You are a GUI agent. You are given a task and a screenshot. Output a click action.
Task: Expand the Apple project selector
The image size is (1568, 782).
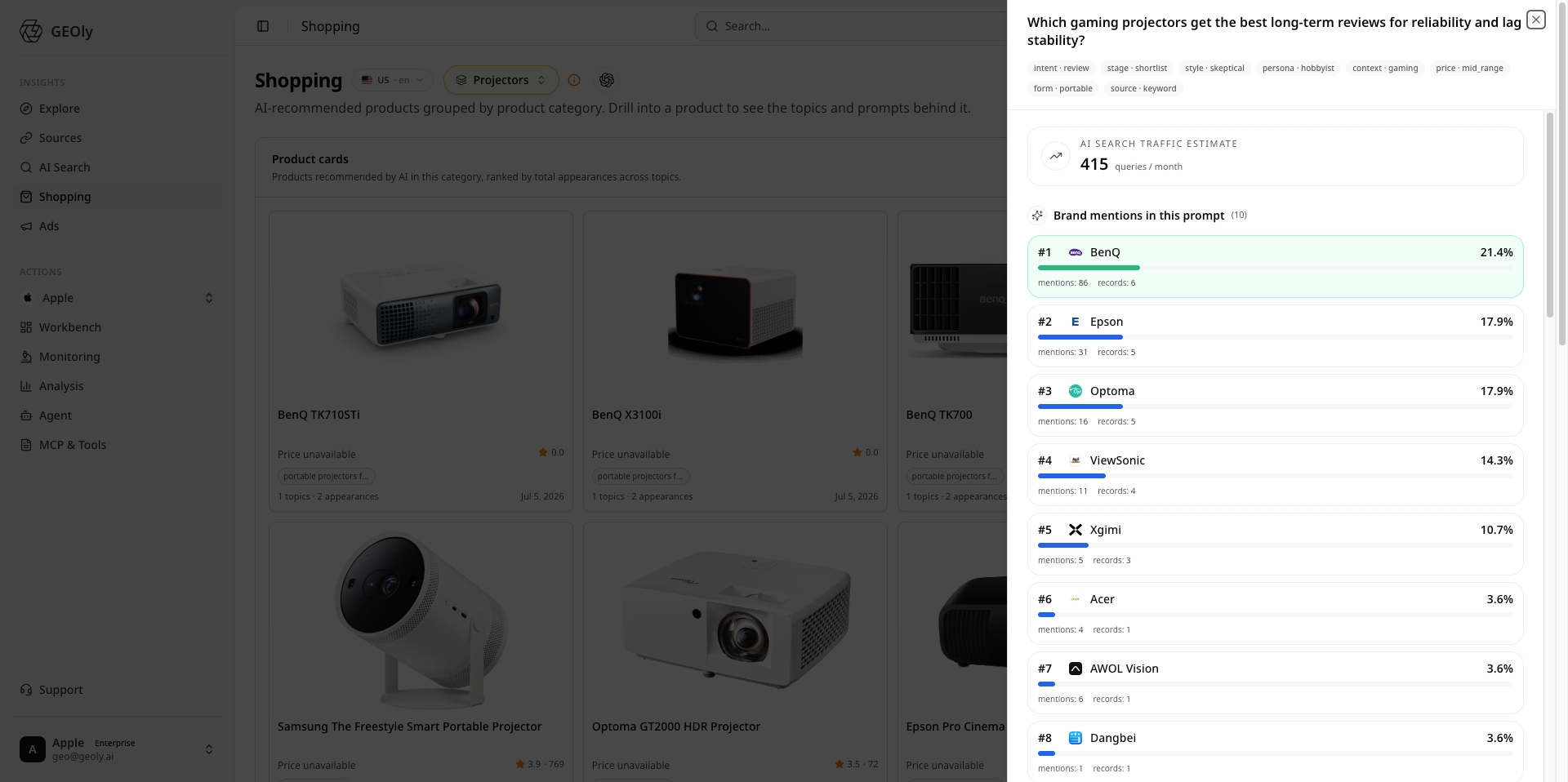tap(118, 298)
